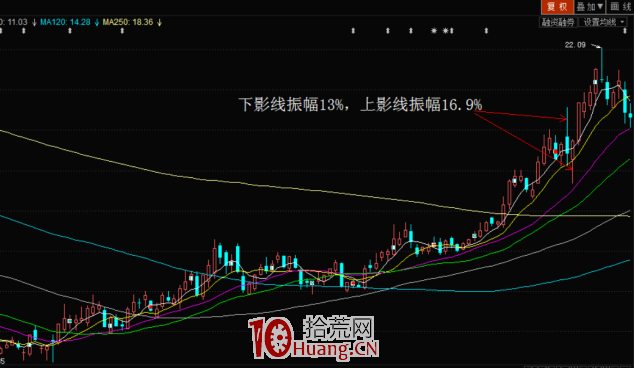Click the 22.09 high price label
Screen dimensions: 635x368
[x=575, y=45]
